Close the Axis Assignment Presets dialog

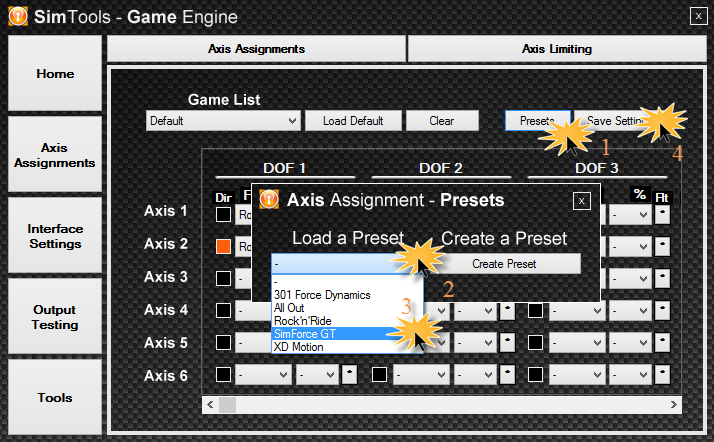581,200
